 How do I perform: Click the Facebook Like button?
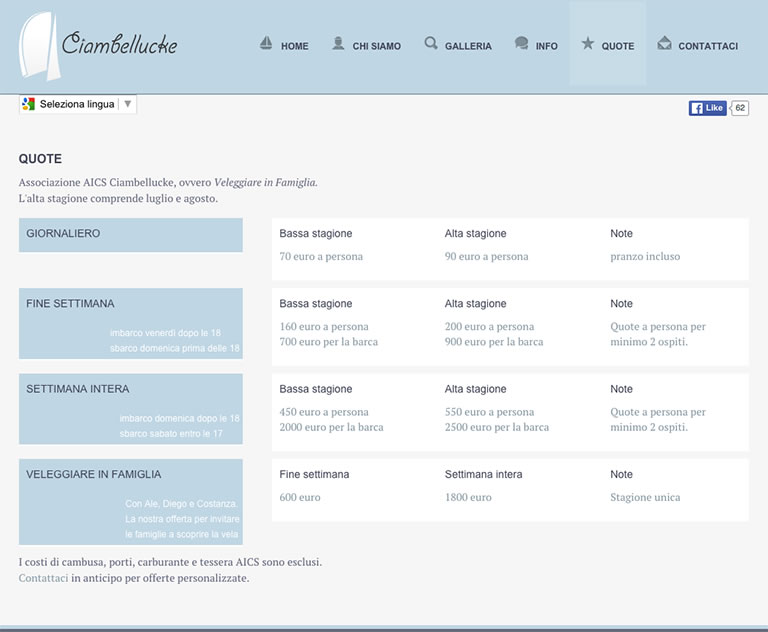click(708, 108)
